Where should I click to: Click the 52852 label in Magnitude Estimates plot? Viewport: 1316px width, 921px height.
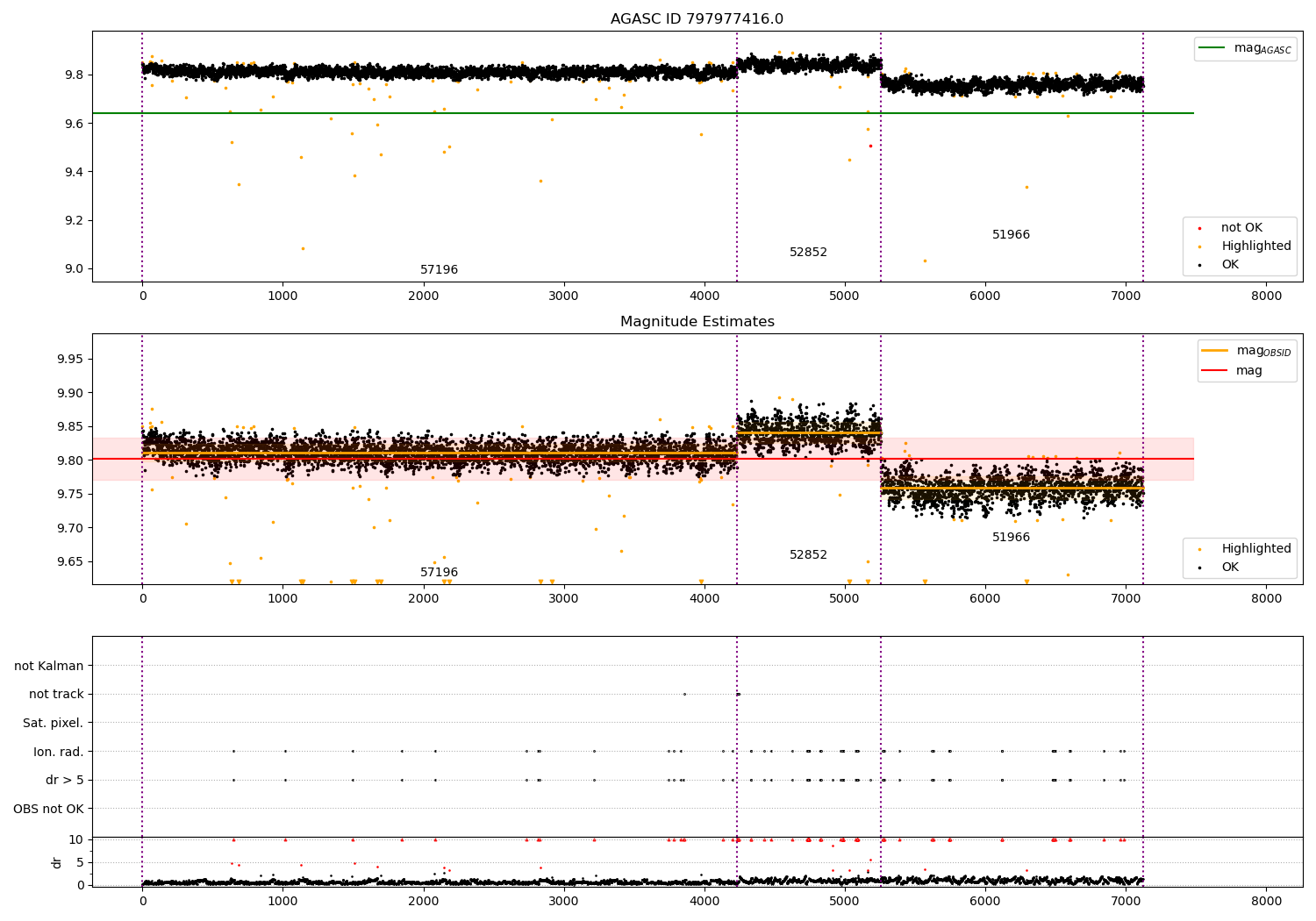tap(808, 555)
